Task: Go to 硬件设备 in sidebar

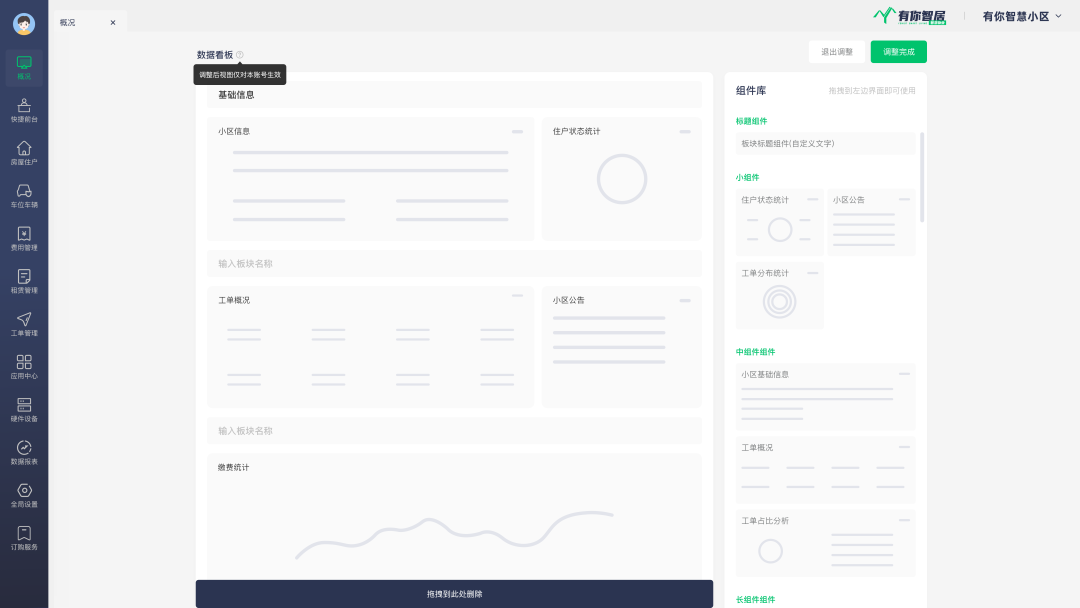Action: (24, 409)
